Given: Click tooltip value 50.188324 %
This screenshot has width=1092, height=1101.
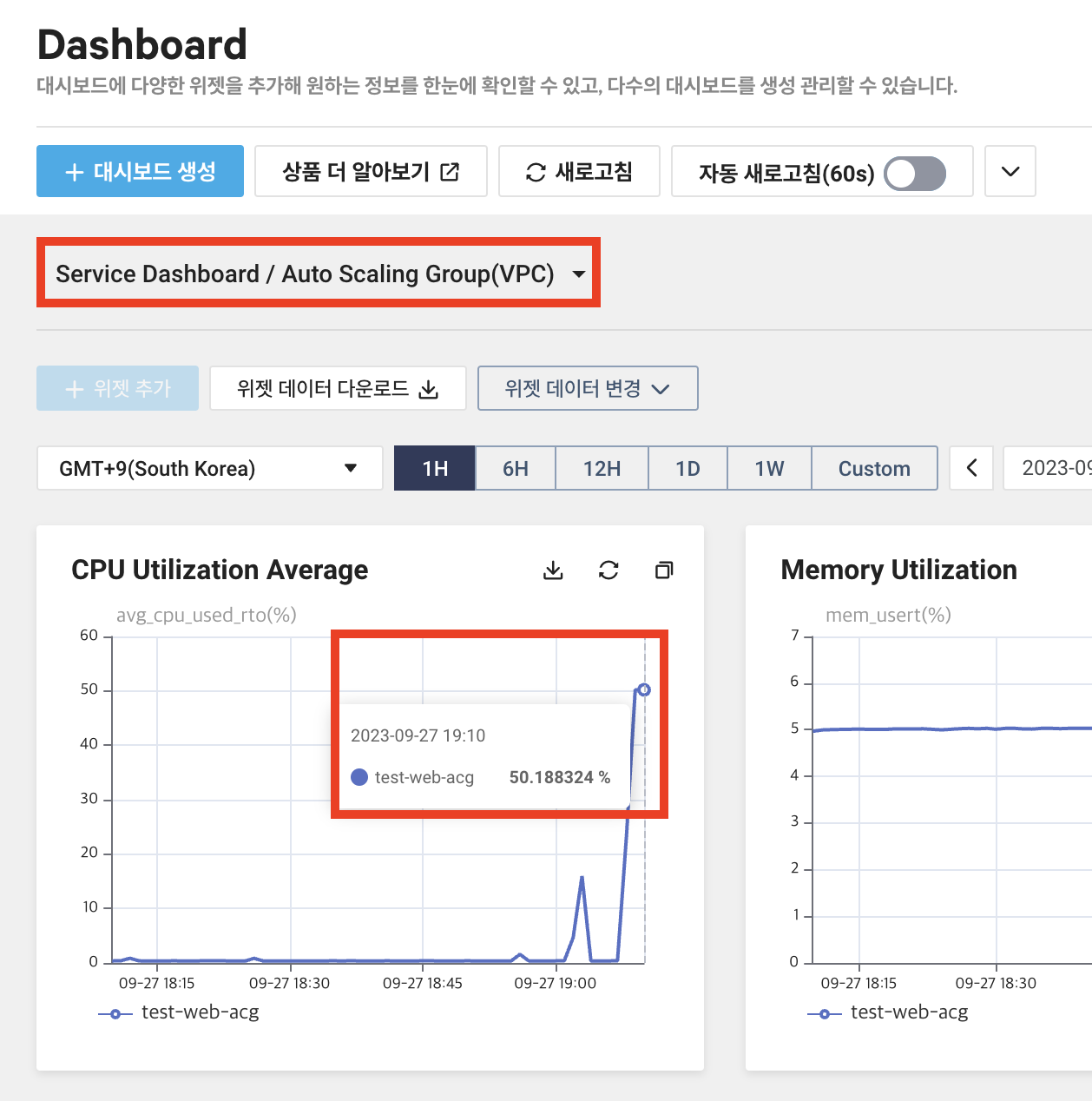Looking at the screenshot, I should (x=559, y=777).
